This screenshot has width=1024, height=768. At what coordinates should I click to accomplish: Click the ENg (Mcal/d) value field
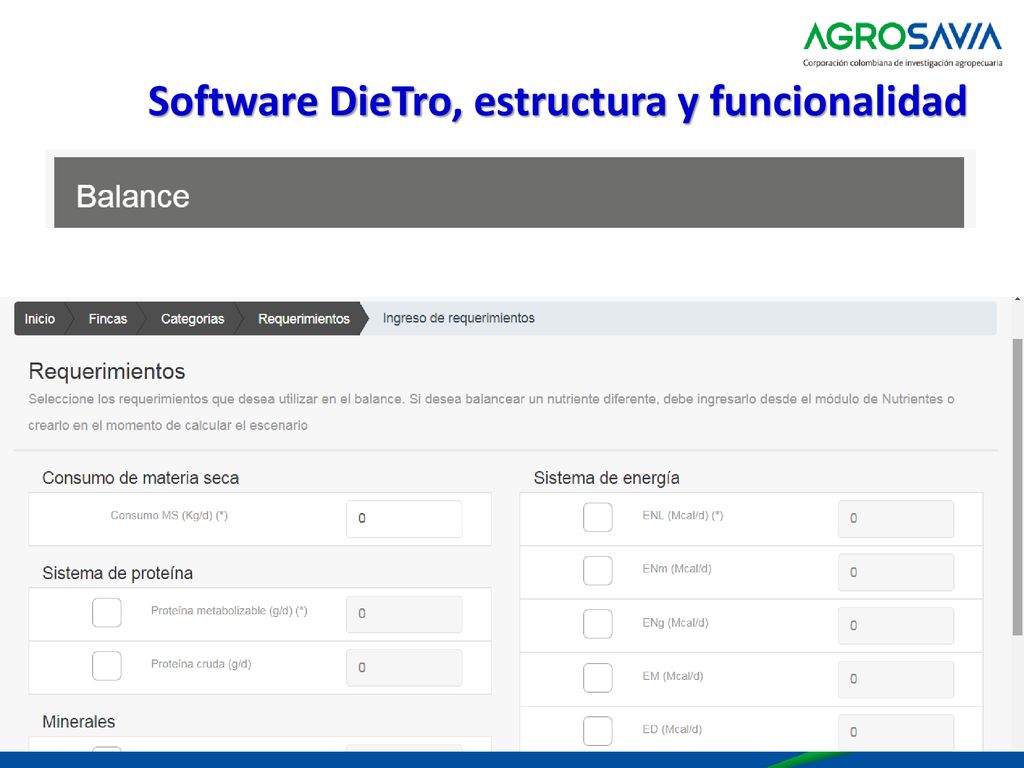point(896,626)
